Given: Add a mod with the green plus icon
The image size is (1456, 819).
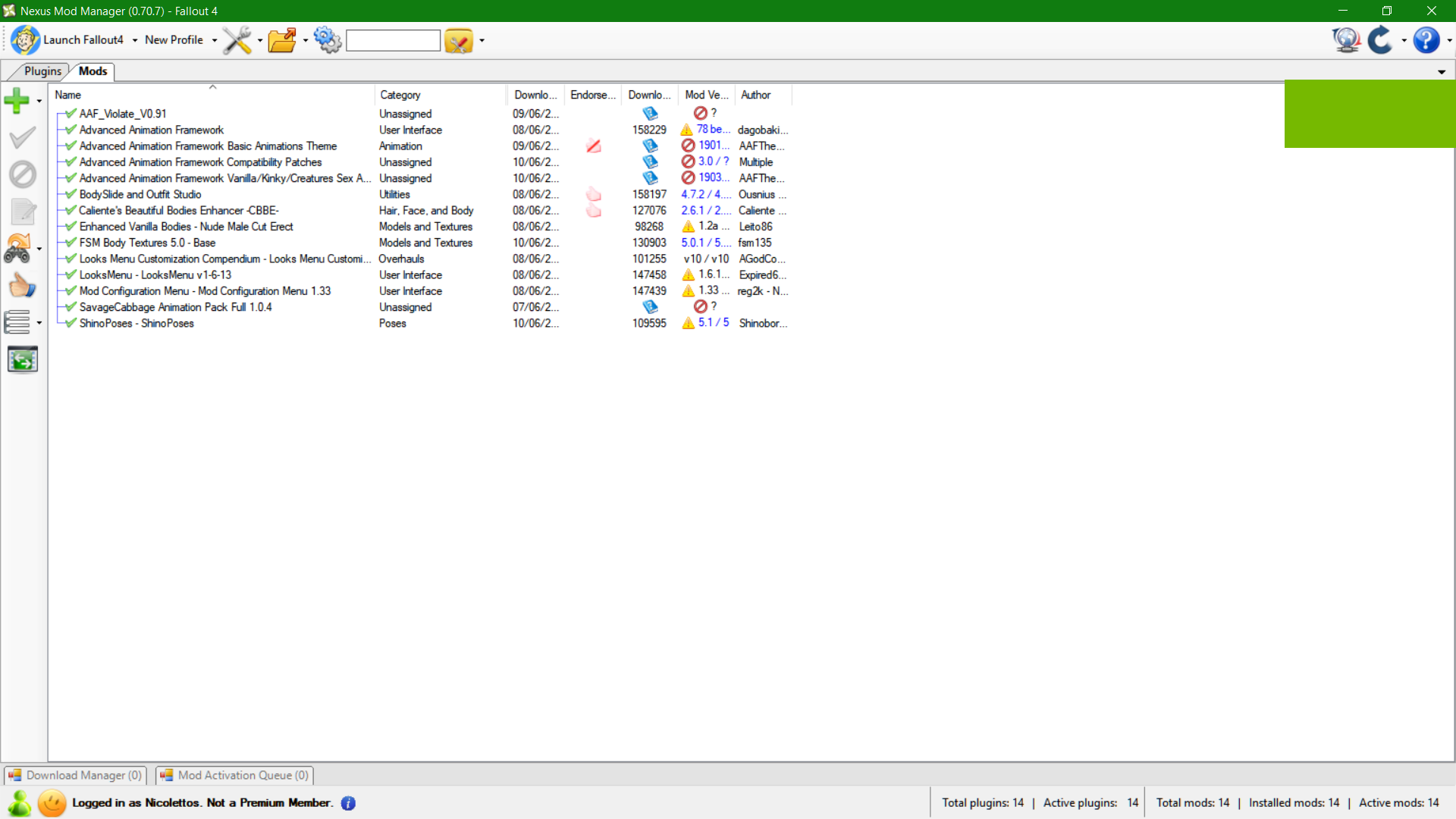Looking at the screenshot, I should 17,100.
